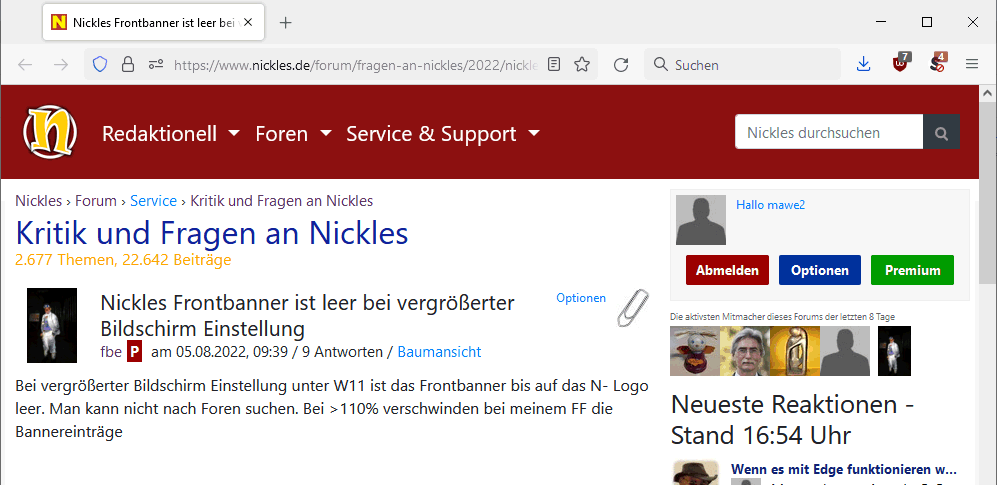Image resolution: width=997 pixels, height=485 pixels.
Task: Open the Firefox downloads panel
Action: [863, 64]
